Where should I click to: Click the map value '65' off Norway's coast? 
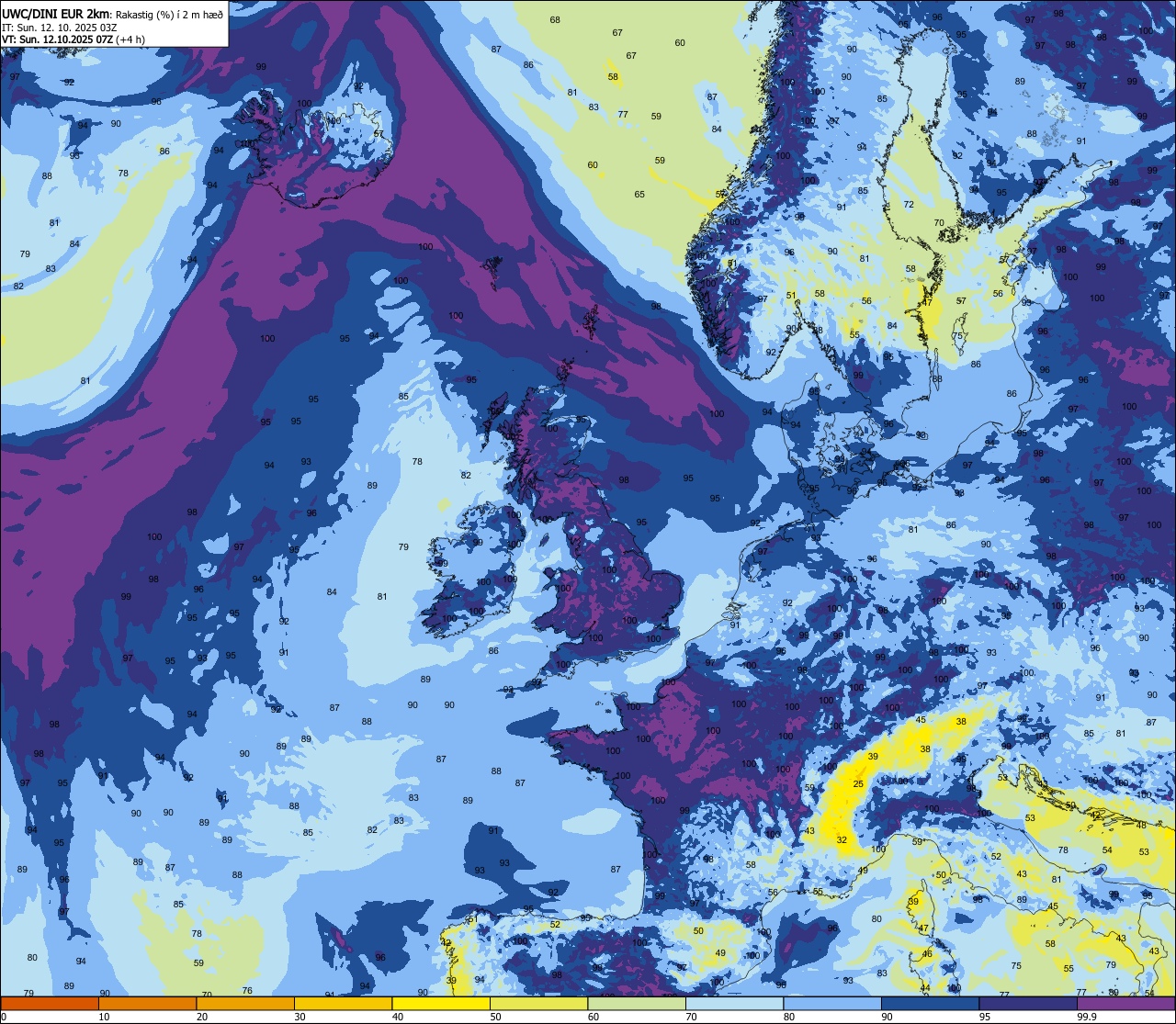click(639, 195)
